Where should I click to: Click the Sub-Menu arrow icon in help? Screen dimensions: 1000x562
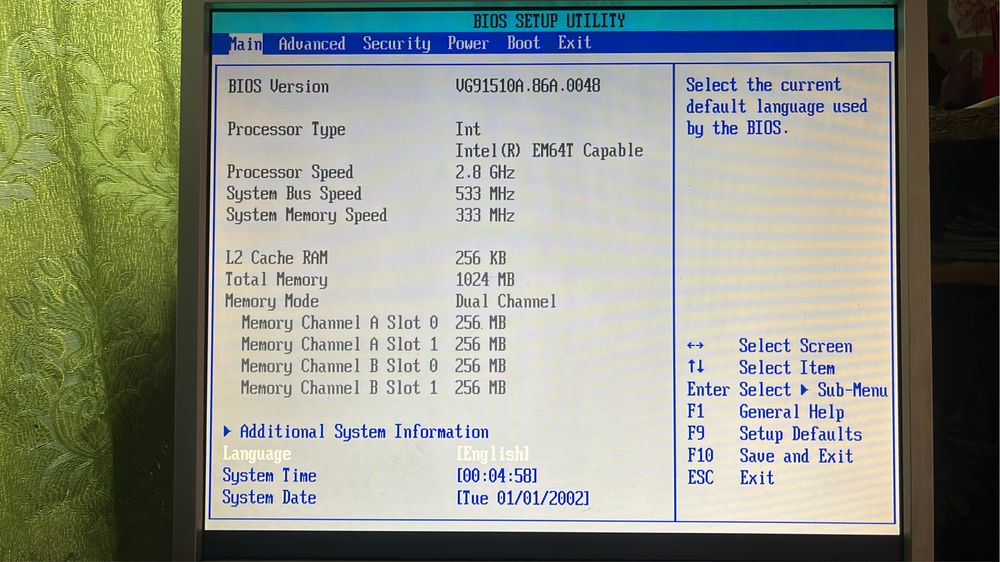click(804, 390)
